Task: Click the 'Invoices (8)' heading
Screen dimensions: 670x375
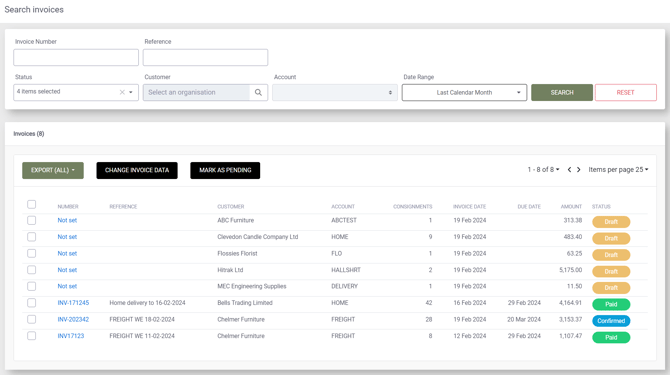Action: pos(29,134)
